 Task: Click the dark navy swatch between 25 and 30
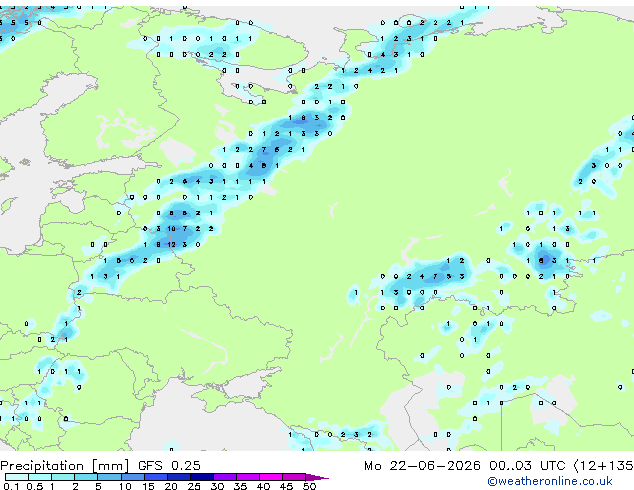201,477
